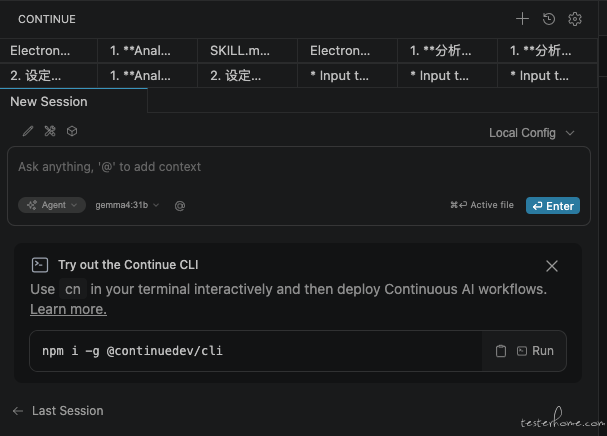Click the @ add context icon
The image size is (607, 436).
click(180, 206)
